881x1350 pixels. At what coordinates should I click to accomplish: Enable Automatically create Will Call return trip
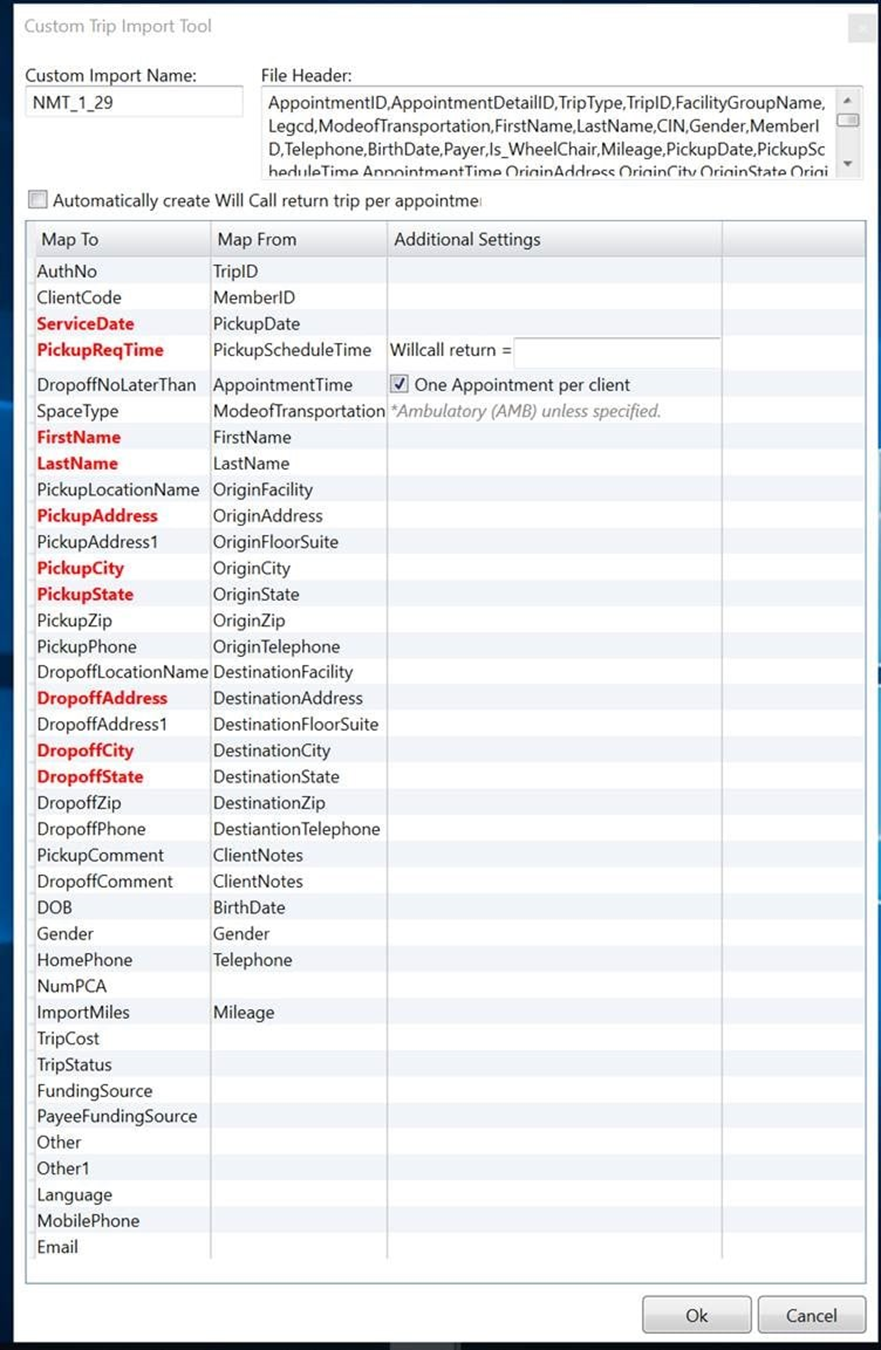pos(37,199)
